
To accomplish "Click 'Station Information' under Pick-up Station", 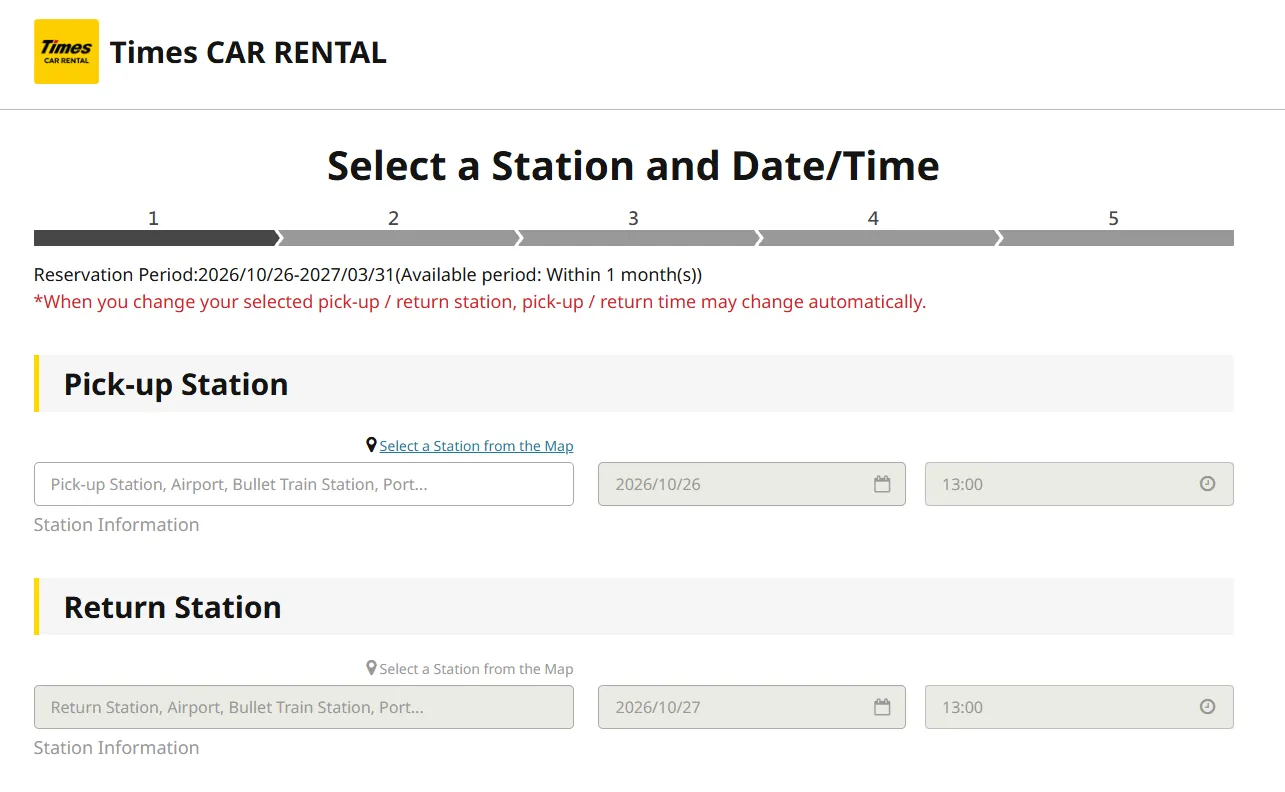I will coord(116,525).
